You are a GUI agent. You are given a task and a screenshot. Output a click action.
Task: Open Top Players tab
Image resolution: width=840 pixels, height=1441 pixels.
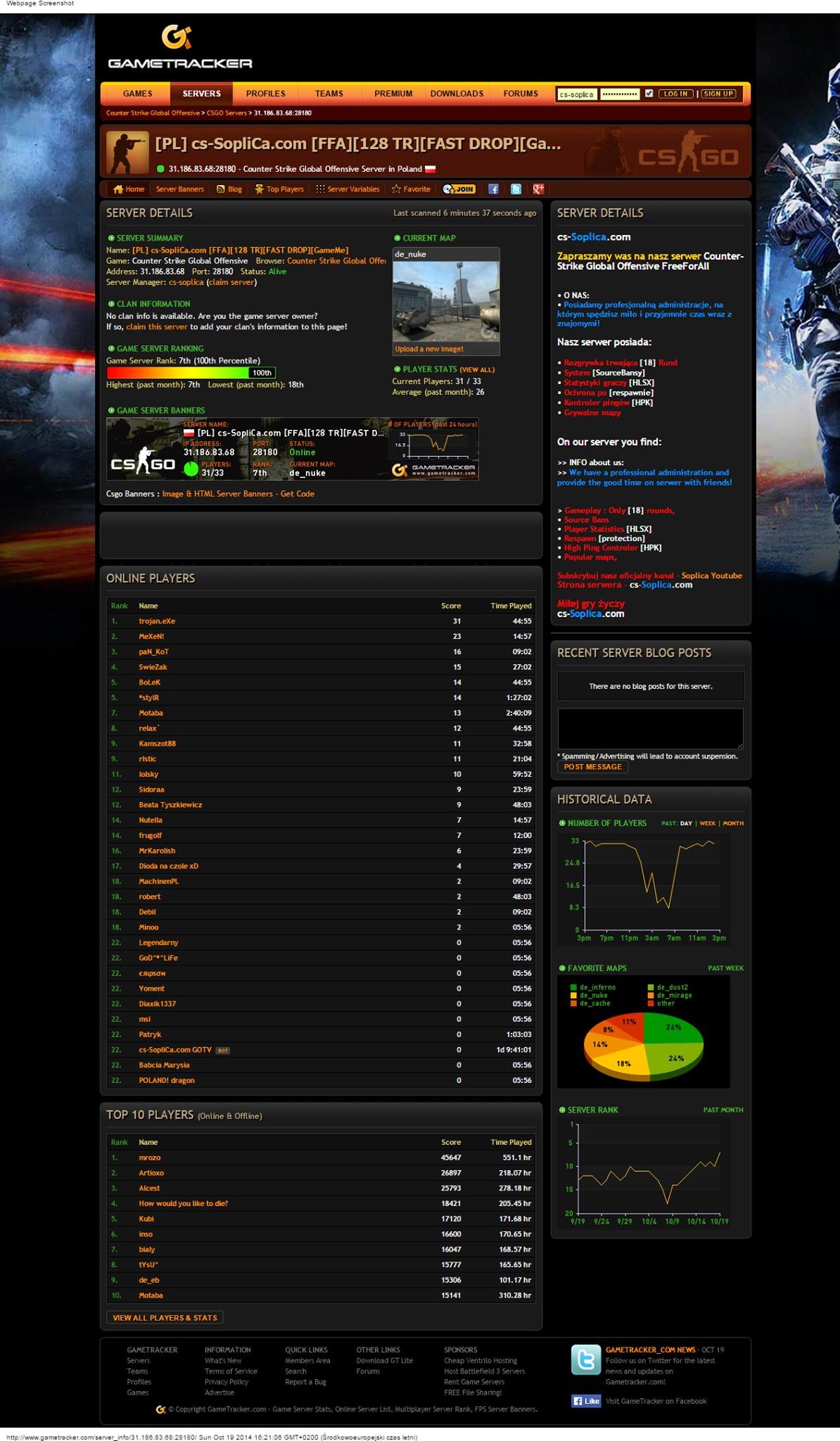coord(279,189)
